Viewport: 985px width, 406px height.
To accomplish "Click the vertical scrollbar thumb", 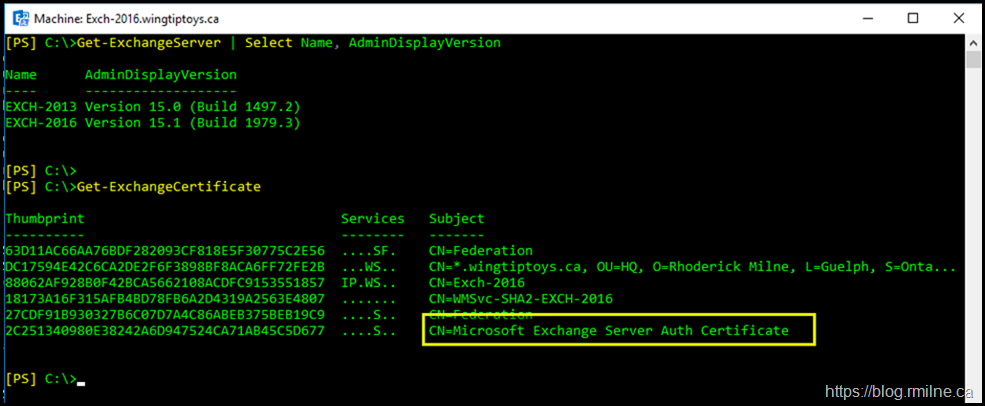I will coord(974,59).
